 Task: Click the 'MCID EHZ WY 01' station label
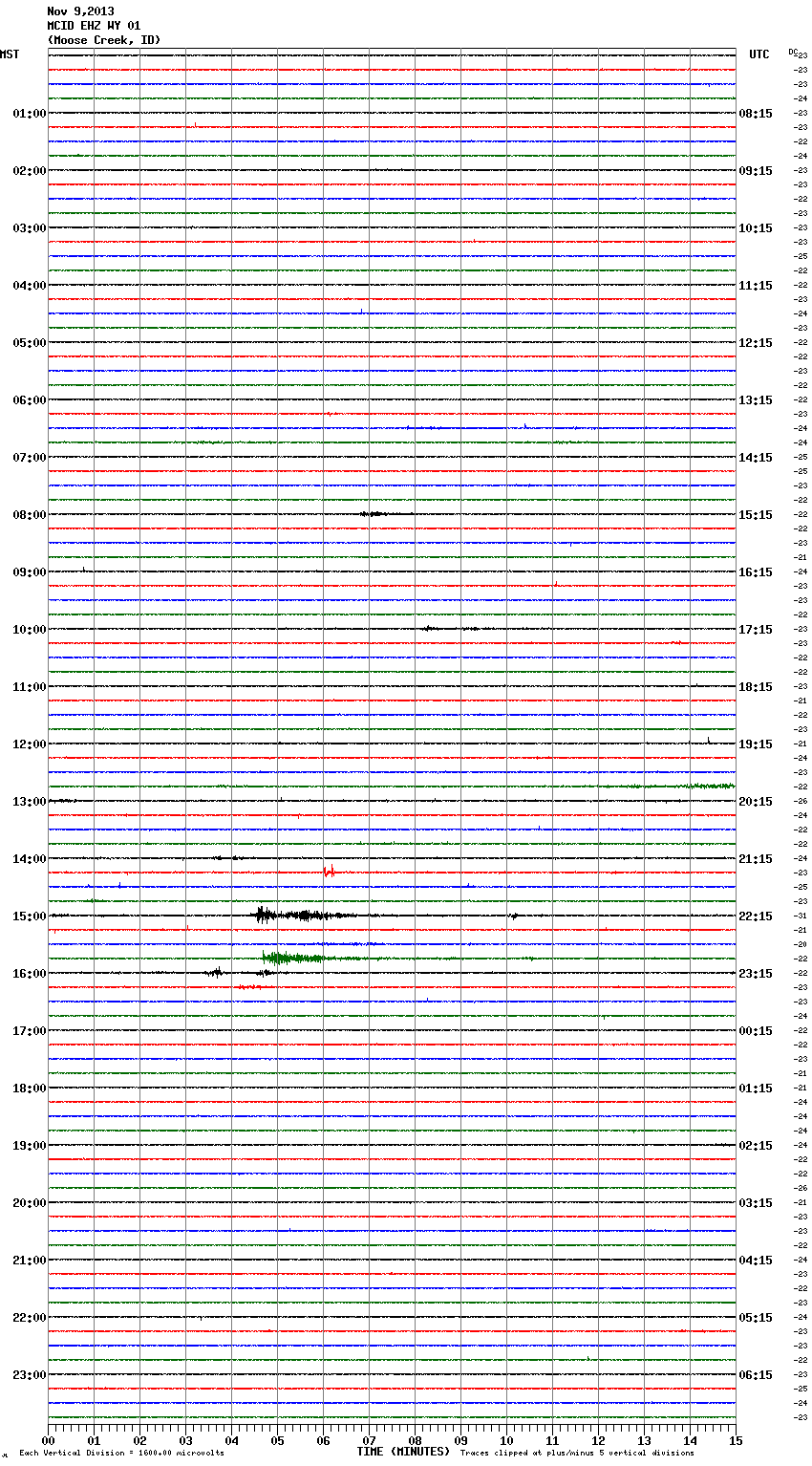tap(94, 26)
